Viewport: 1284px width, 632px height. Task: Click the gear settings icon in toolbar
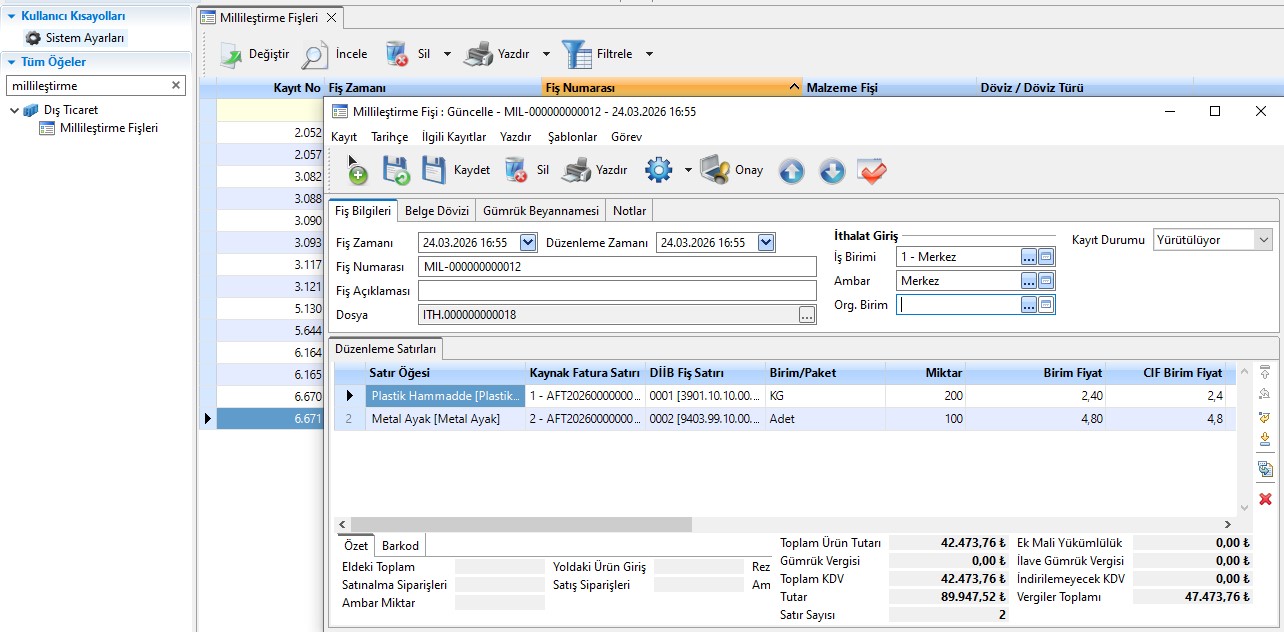pos(658,170)
